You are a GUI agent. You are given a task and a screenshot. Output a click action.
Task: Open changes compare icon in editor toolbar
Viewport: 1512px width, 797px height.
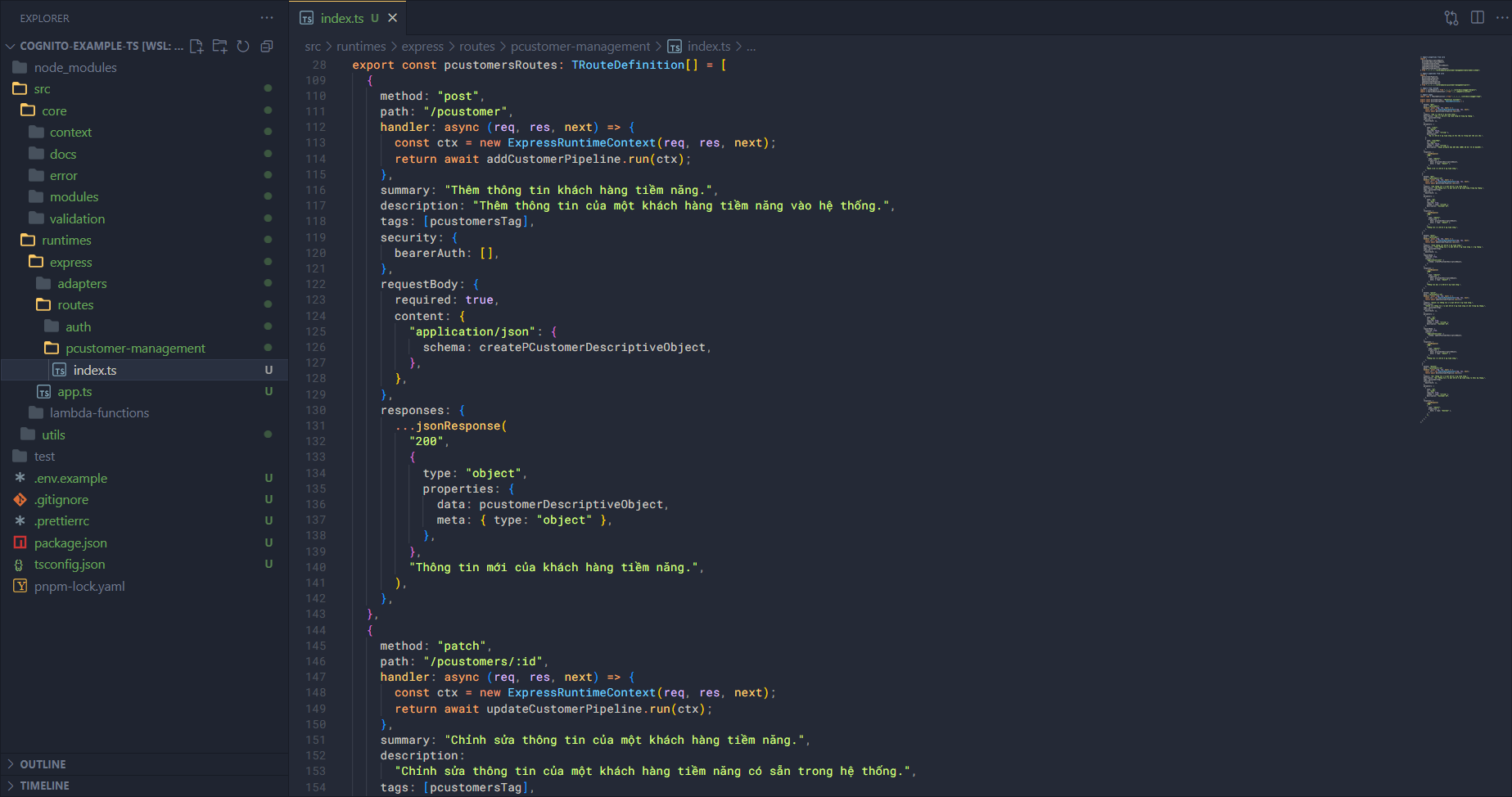[1451, 18]
